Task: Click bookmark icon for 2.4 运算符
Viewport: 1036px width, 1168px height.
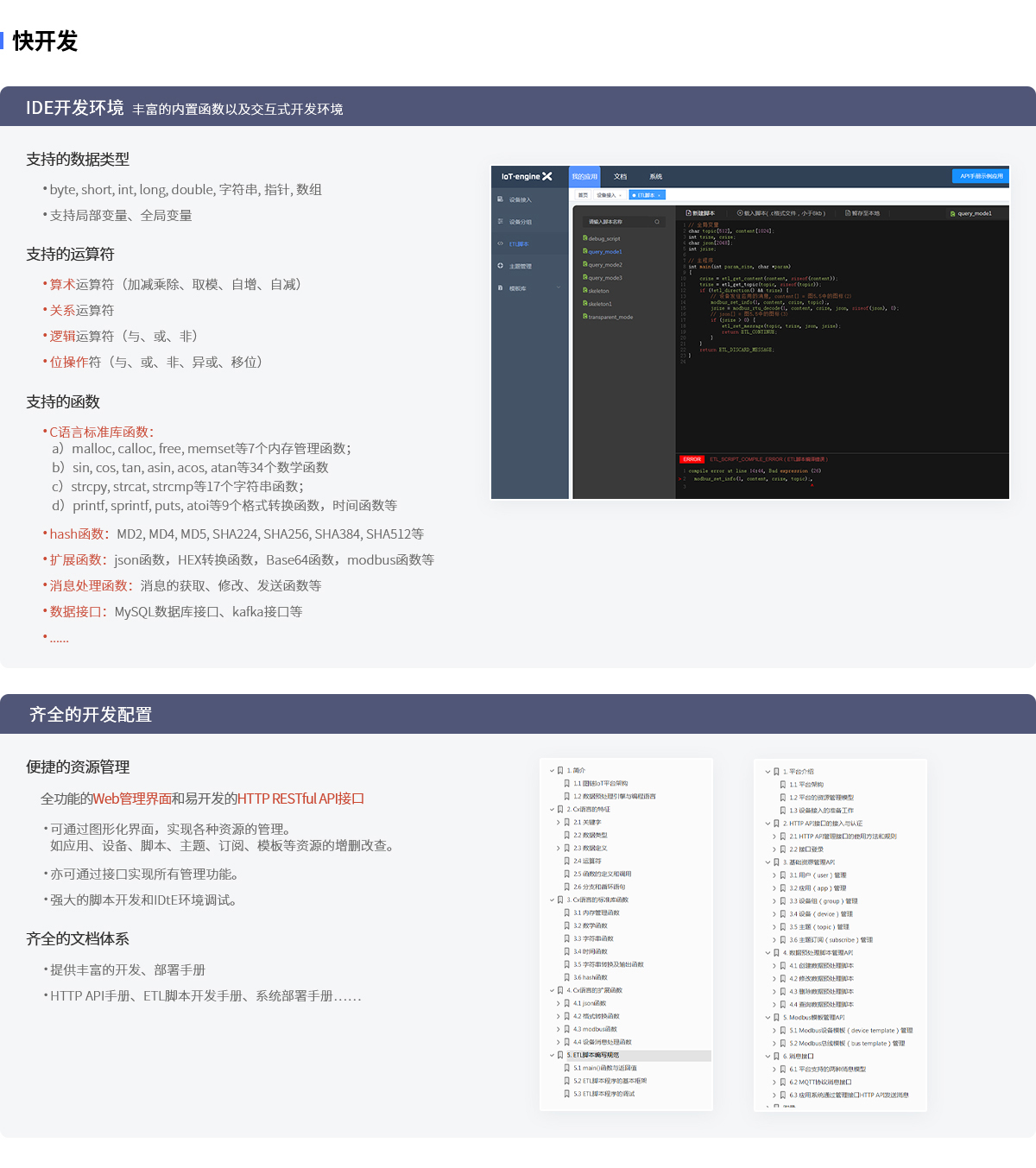Action: (567, 862)
